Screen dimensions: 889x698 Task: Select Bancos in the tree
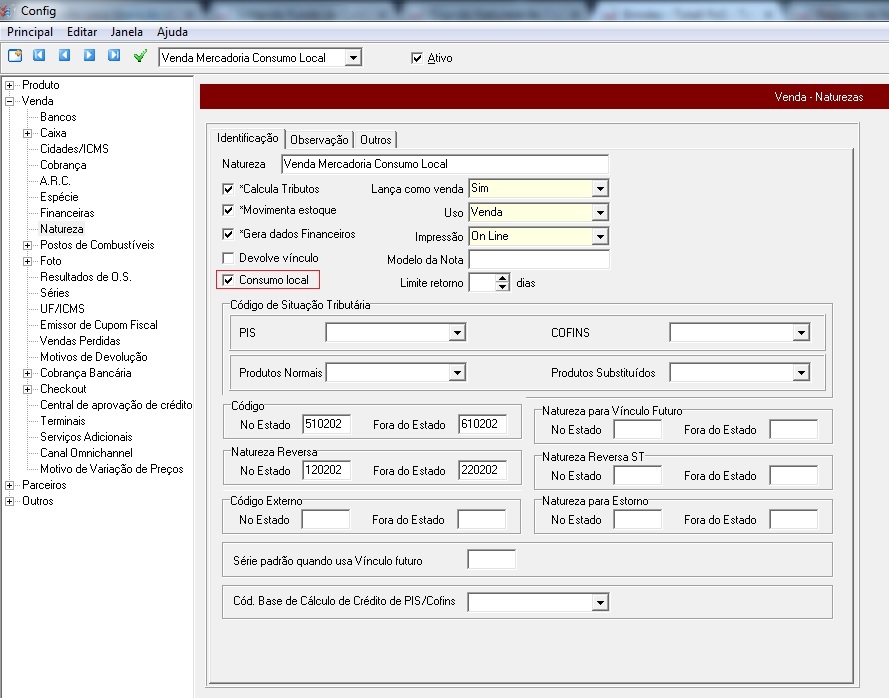(58, 117)
